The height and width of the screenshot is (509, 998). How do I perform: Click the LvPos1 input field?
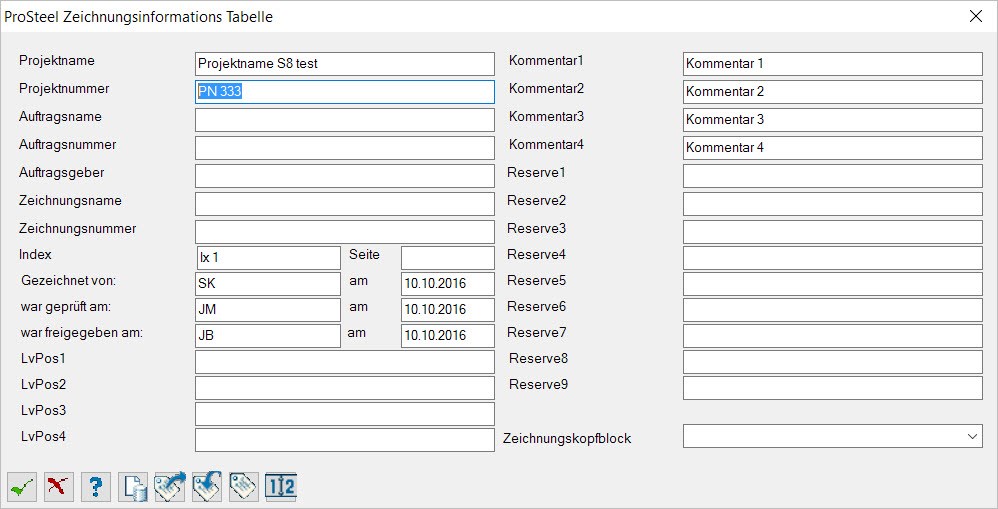[x=344, y=361]
